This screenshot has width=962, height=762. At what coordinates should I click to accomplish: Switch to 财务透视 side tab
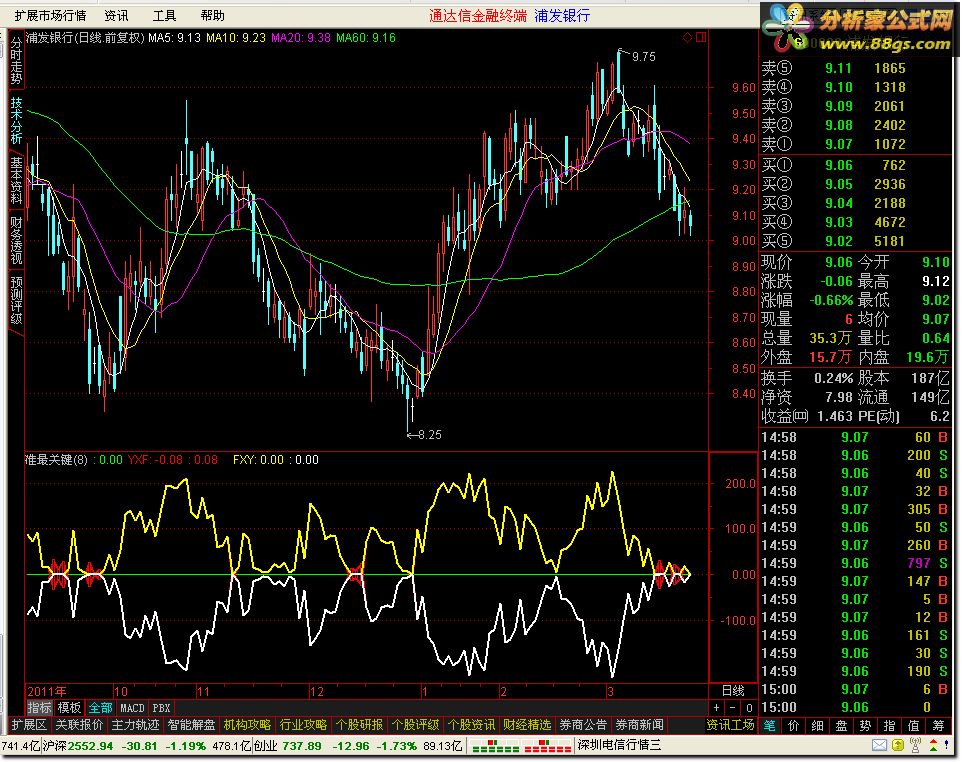[16, 241]
